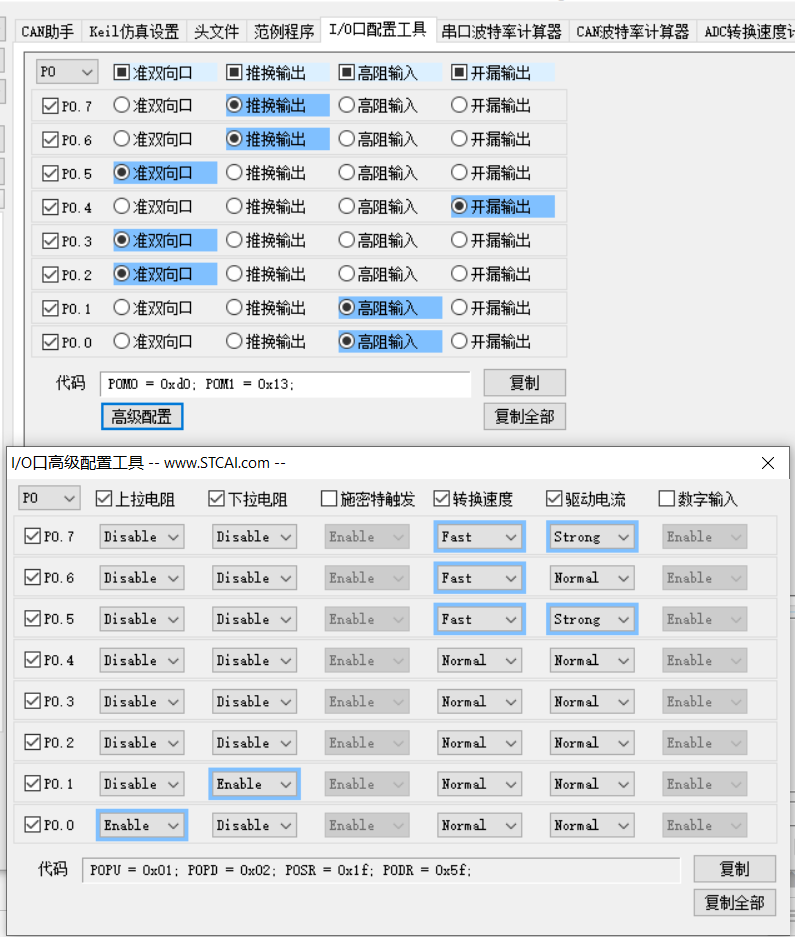This screenshot has width=795, height=937.
Task: Open the ADC转换速度 tab
Action: pyautogui.click(x=748, y=31)
